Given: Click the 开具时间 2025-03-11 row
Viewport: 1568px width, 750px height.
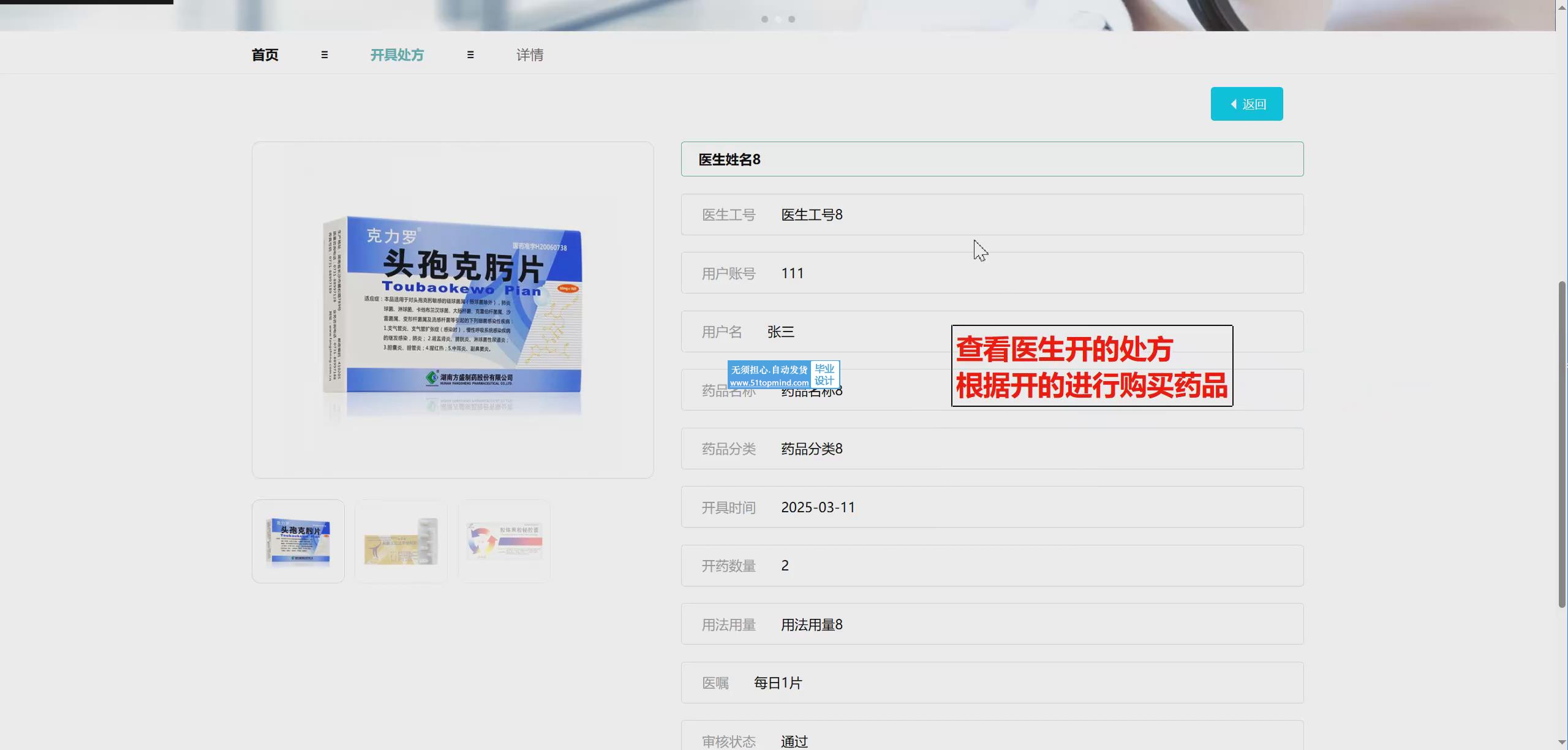Looking at the screenshot, I should pos(992,507).
